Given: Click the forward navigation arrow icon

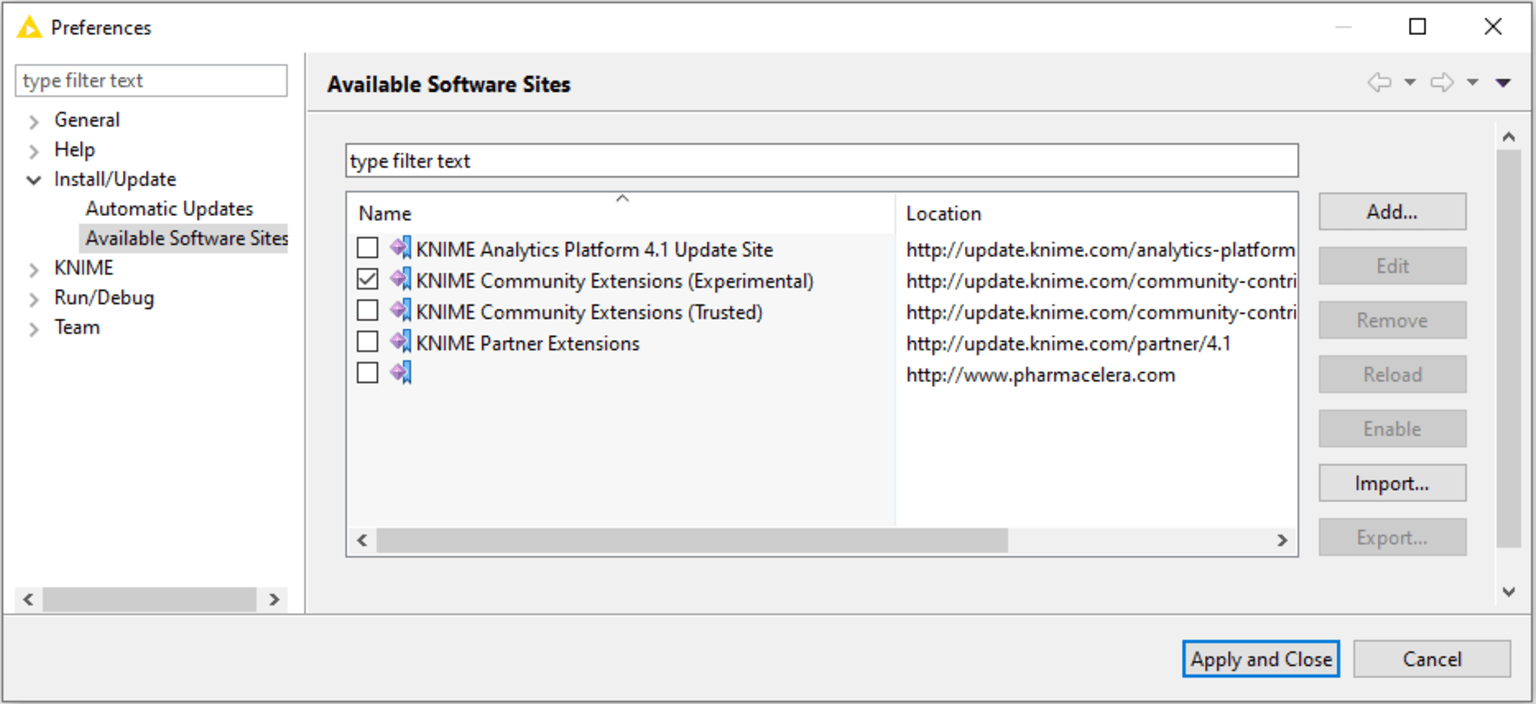Looking at the screenshot, I should pos(1442,82).
